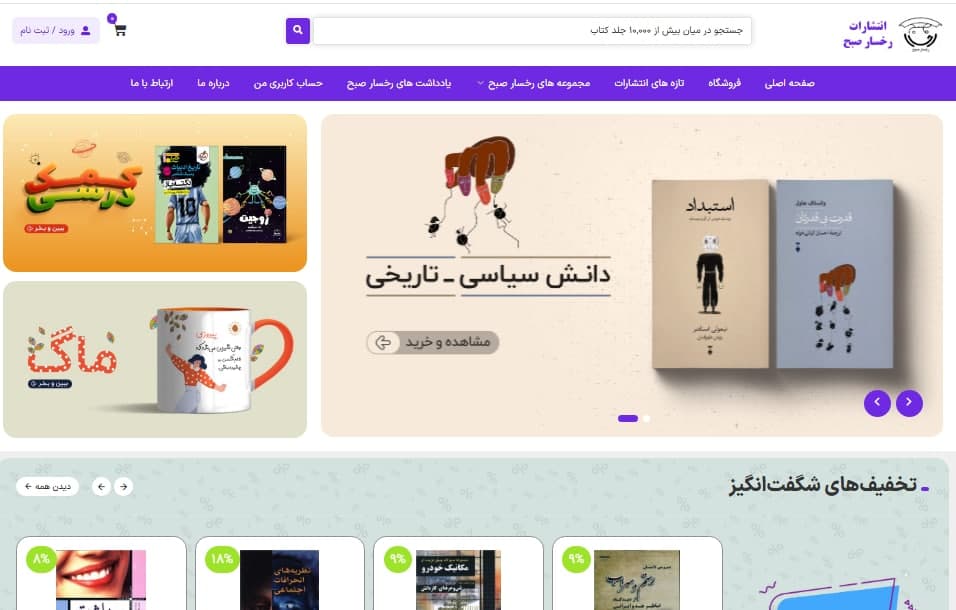956x610 pixels.
Task: Select the second slider dot indicator
Action: pos(646,419)
